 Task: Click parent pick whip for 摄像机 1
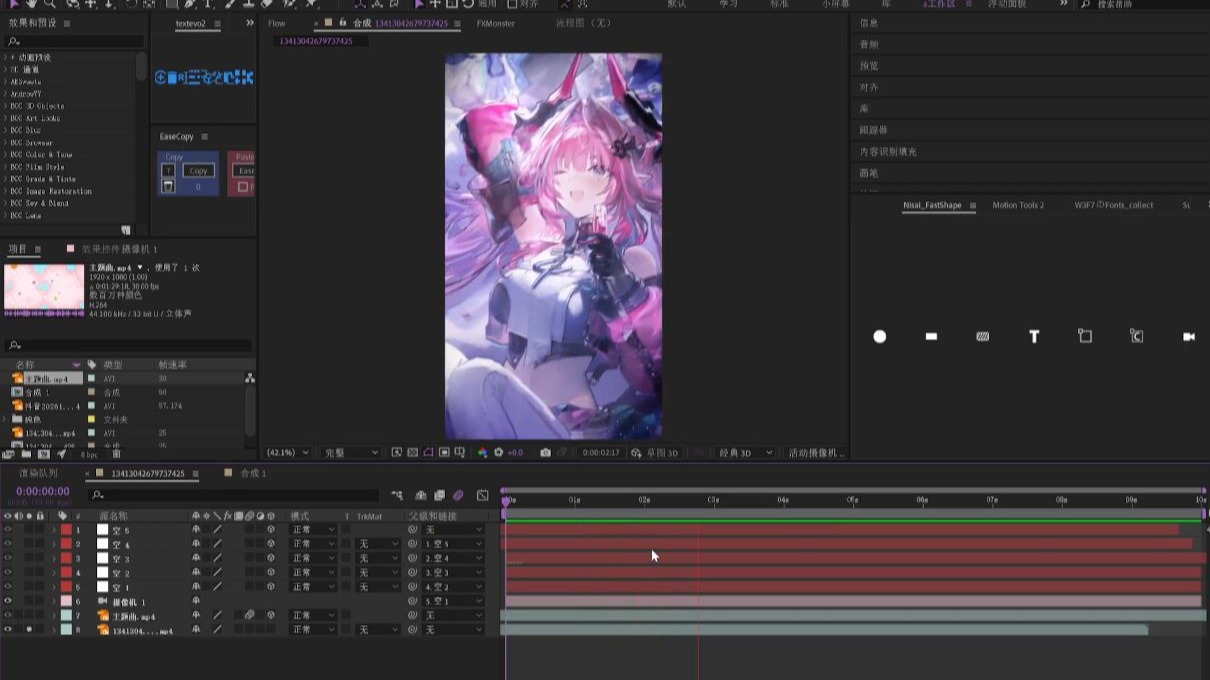tap(412, 601)
